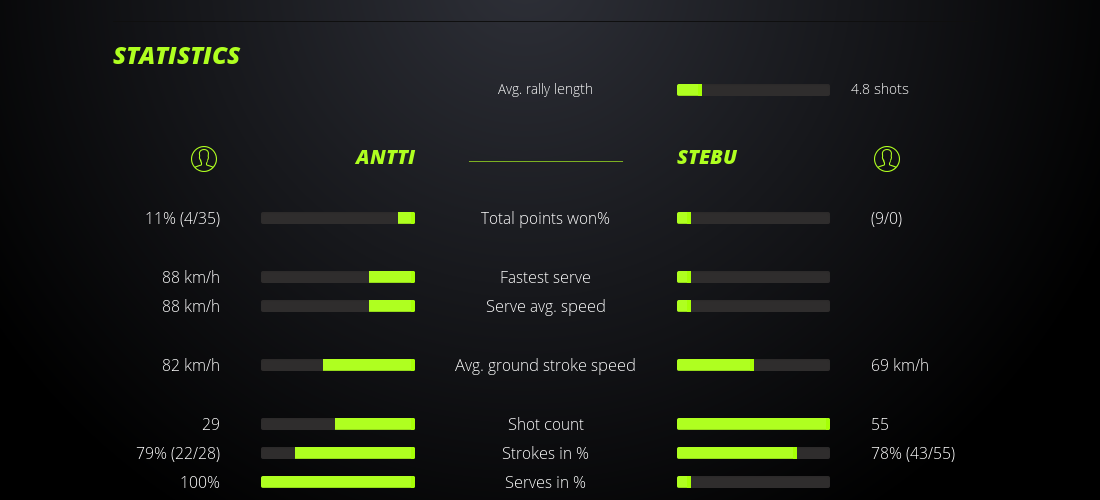Click the Shot count label
This screenshot has height=500, width=1100.
(545, 424)
